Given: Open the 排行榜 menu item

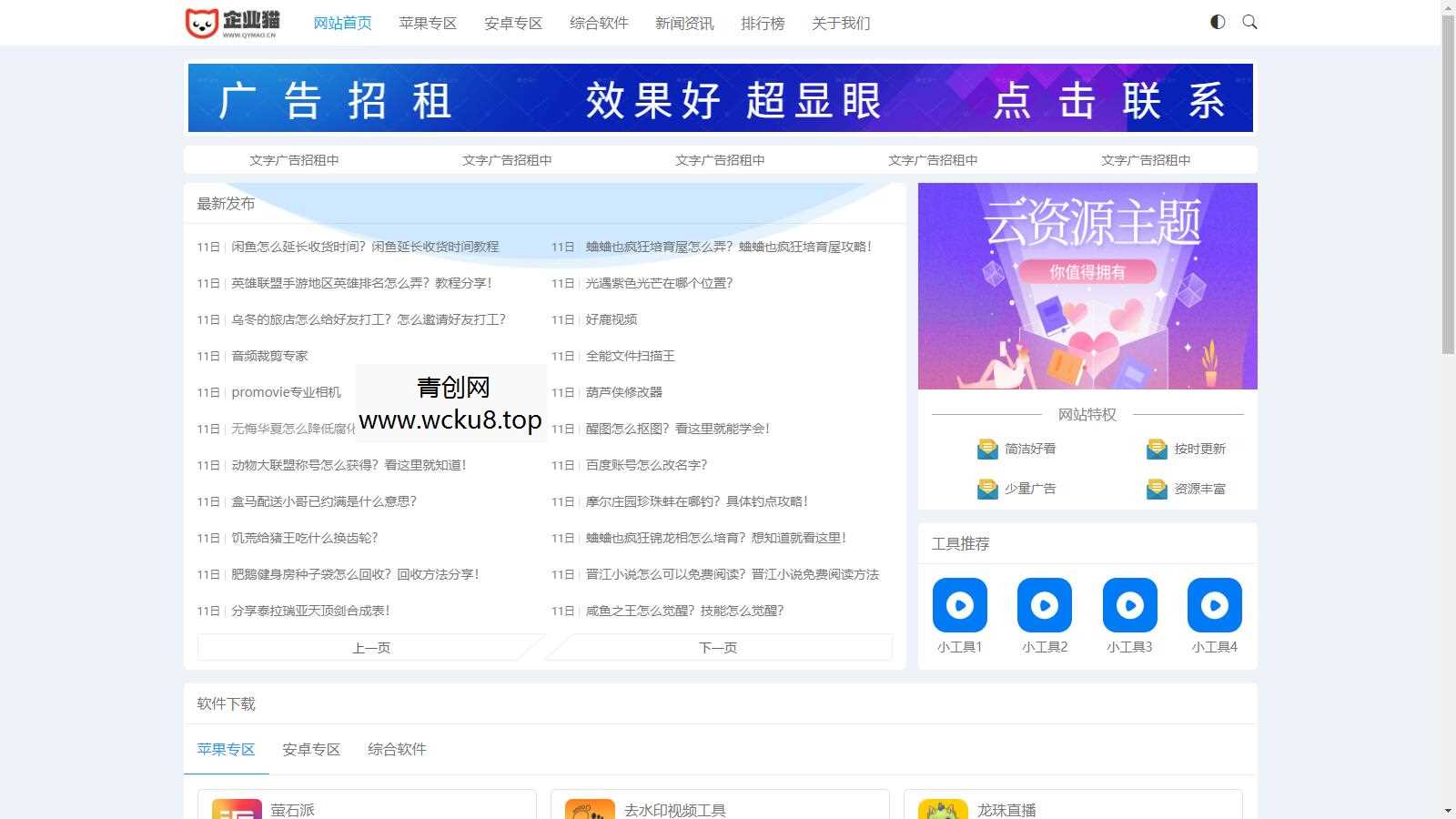Looking at the screenshot, I should point(763,23).
